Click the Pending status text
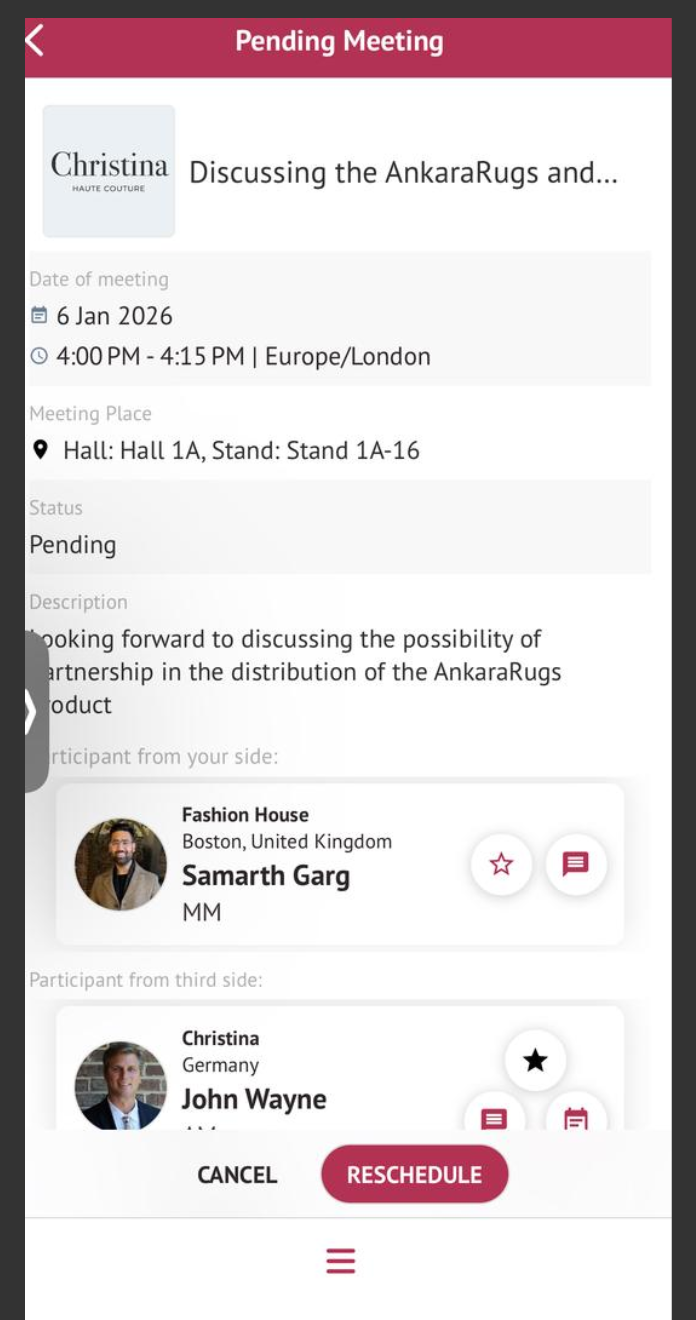The height and width of the screenshot is (1320, 696). point(72,545)
